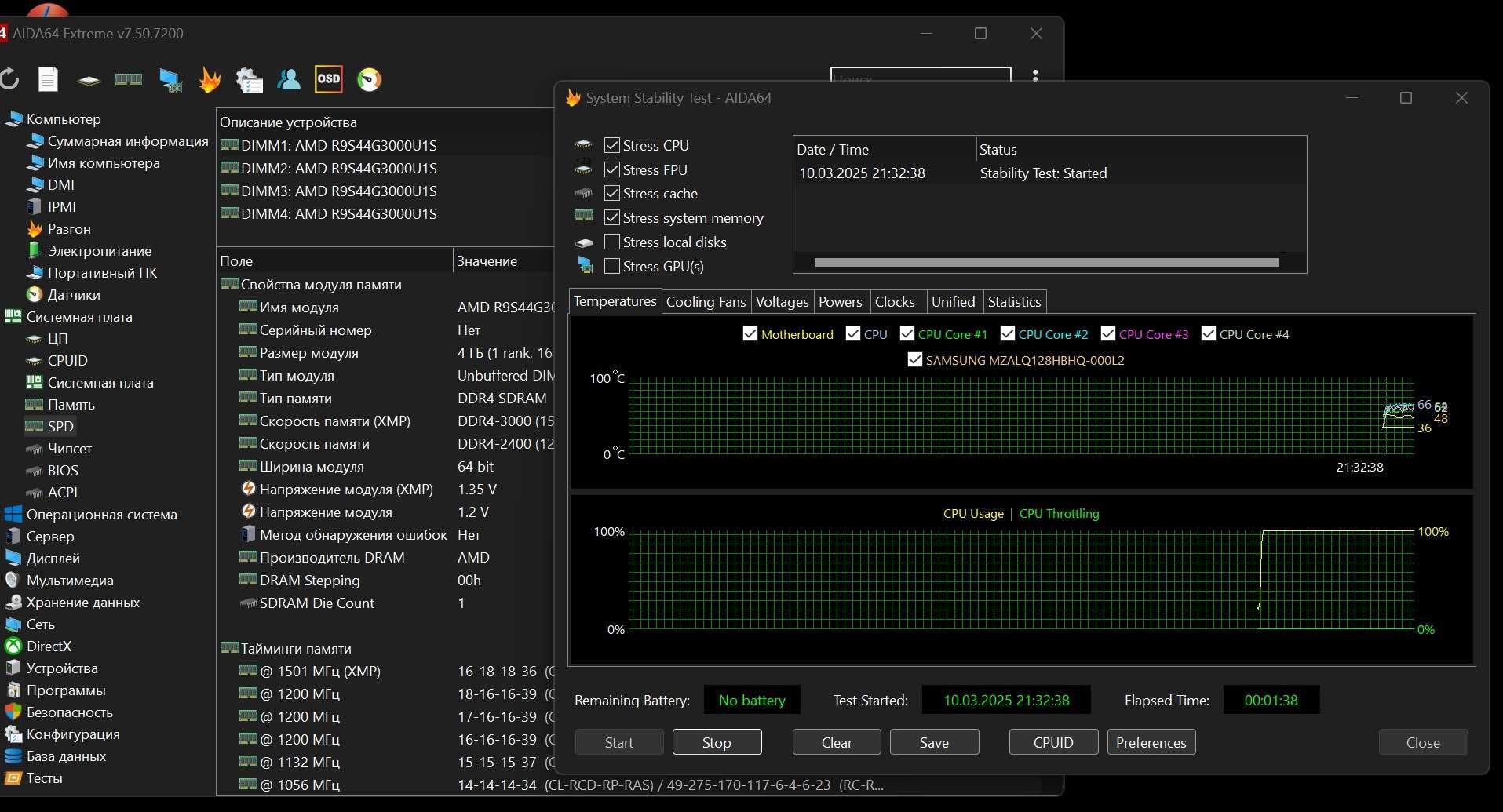Select the CPUID item in the tree

point(57,361)
